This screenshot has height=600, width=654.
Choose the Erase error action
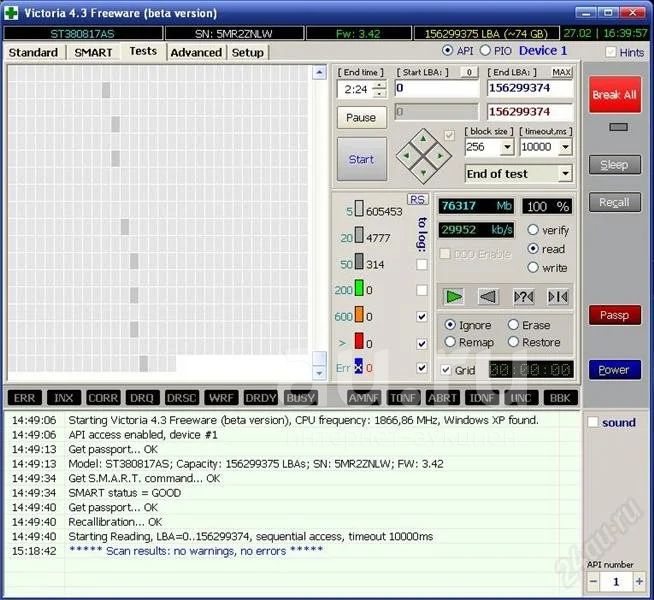click(x=513, y=324)
